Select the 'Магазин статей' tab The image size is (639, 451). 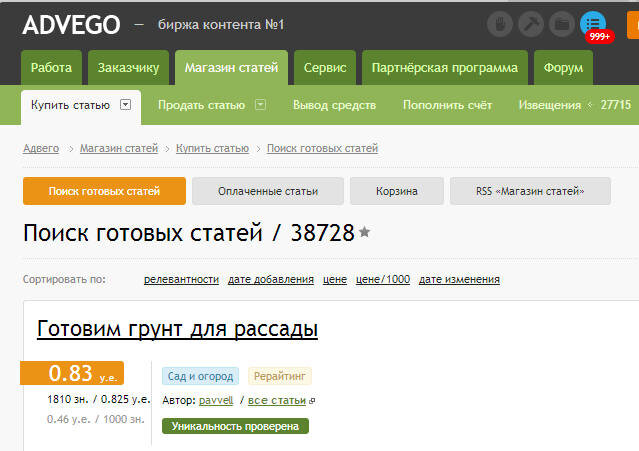coord(231,68)
